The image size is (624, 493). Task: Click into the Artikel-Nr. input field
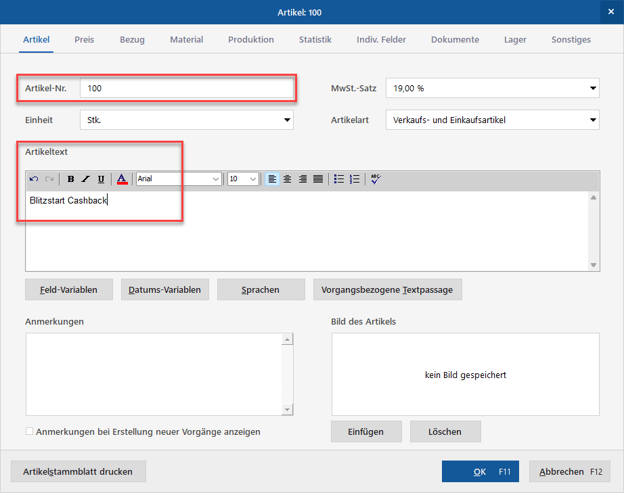(x=187, y=88)
